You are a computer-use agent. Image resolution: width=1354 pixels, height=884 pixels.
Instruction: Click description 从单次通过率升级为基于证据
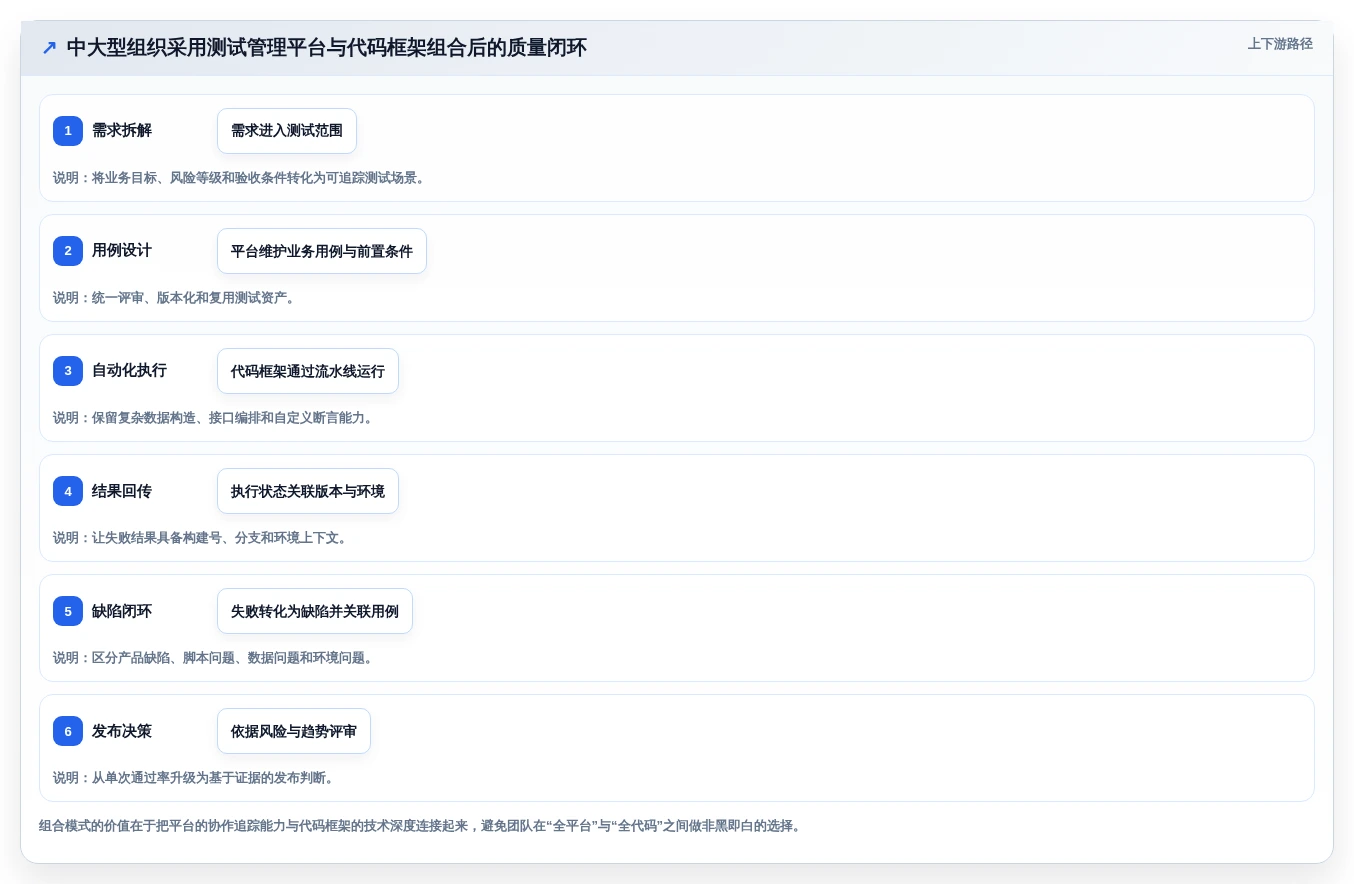pos(193,778)
